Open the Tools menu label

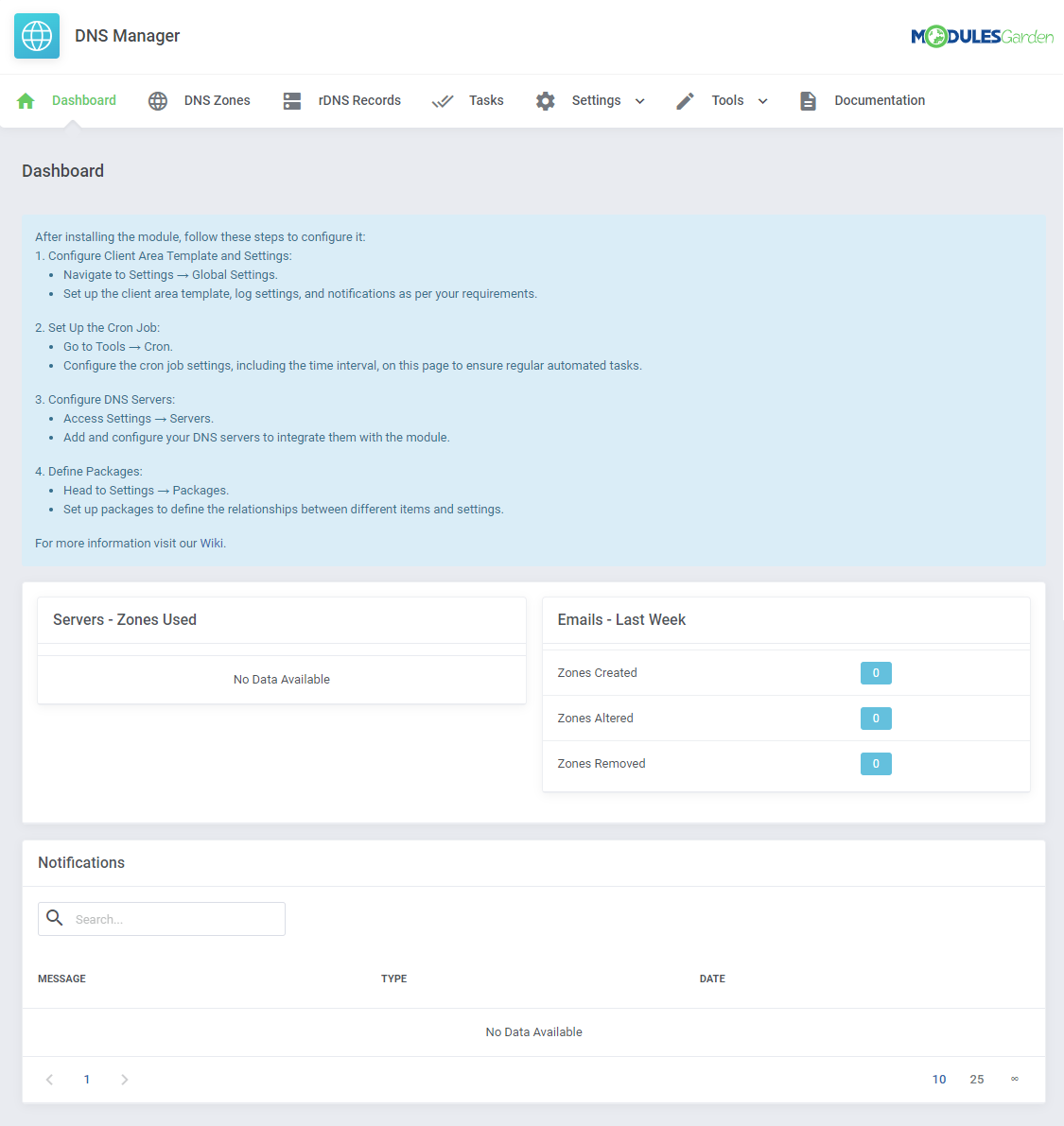pos(727,100)
